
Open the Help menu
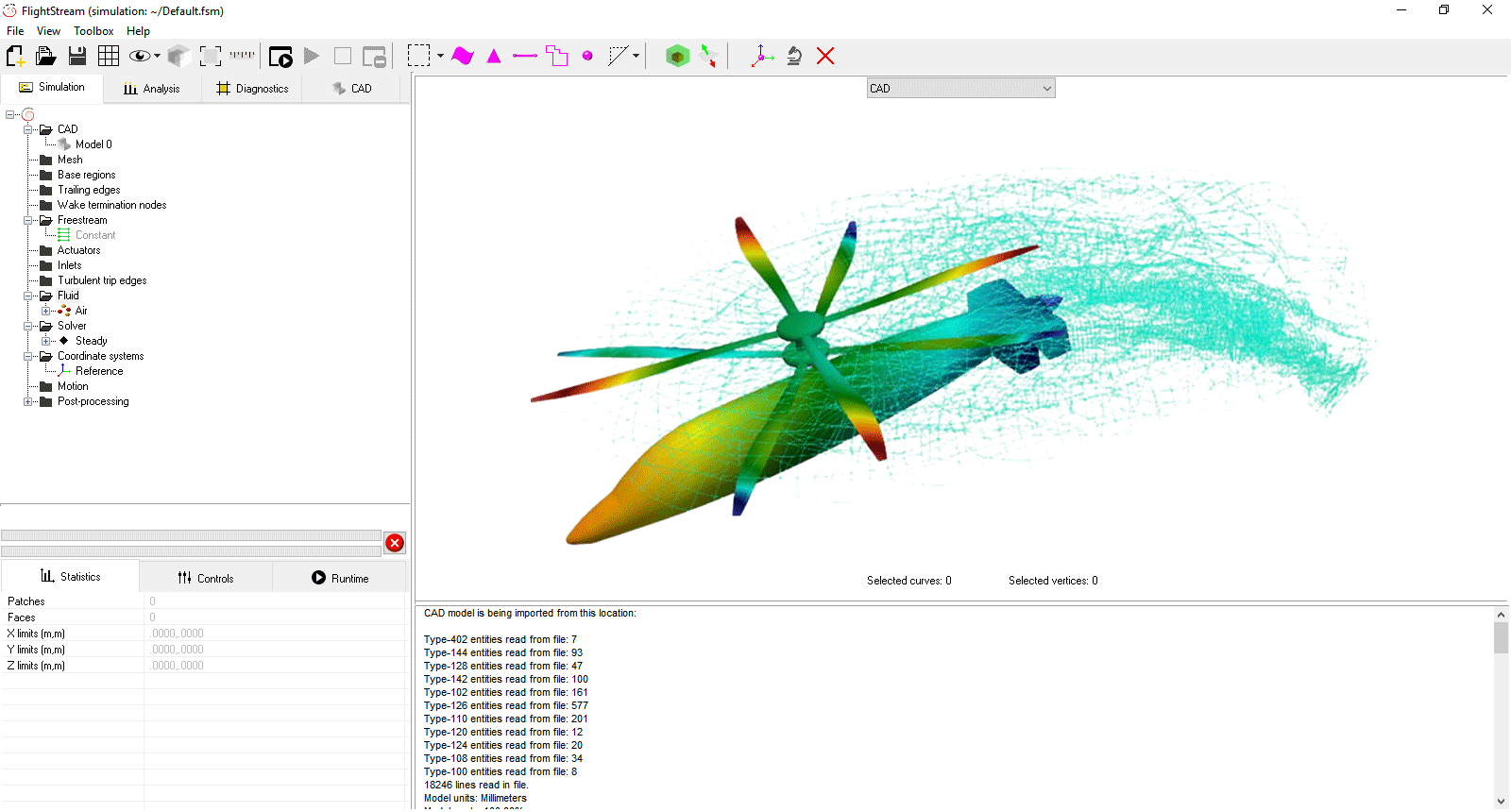(x=138, y=31)
